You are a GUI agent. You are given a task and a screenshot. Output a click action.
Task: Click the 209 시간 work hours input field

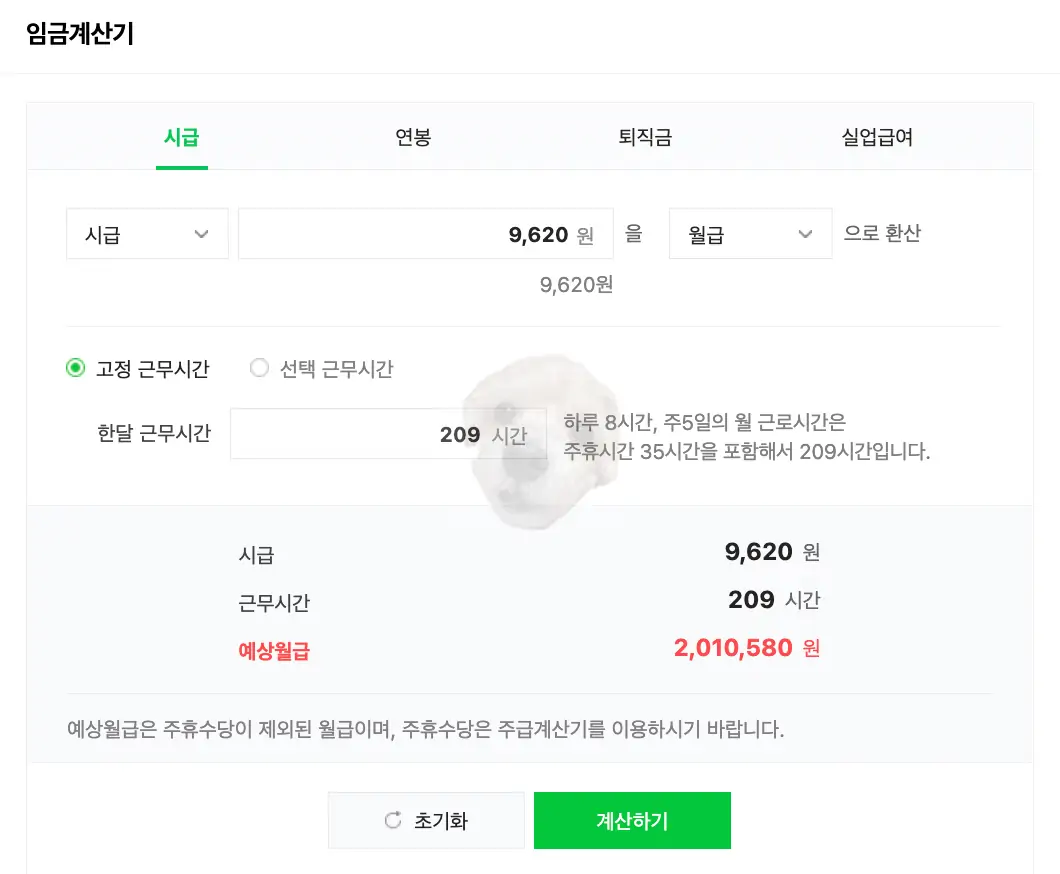pyautogui.click(x=388, y=433)
